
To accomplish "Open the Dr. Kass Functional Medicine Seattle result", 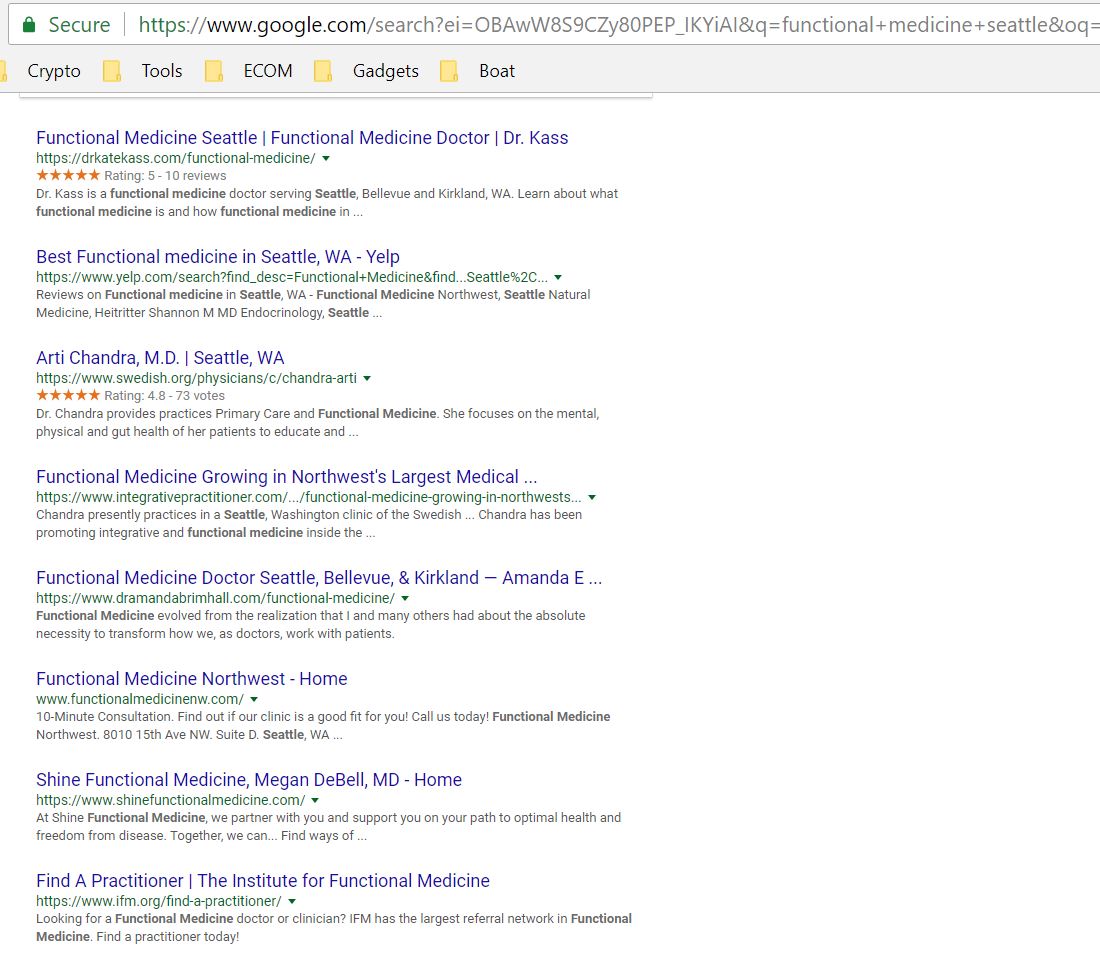I will pyautogui.click(x=302, y=138).
